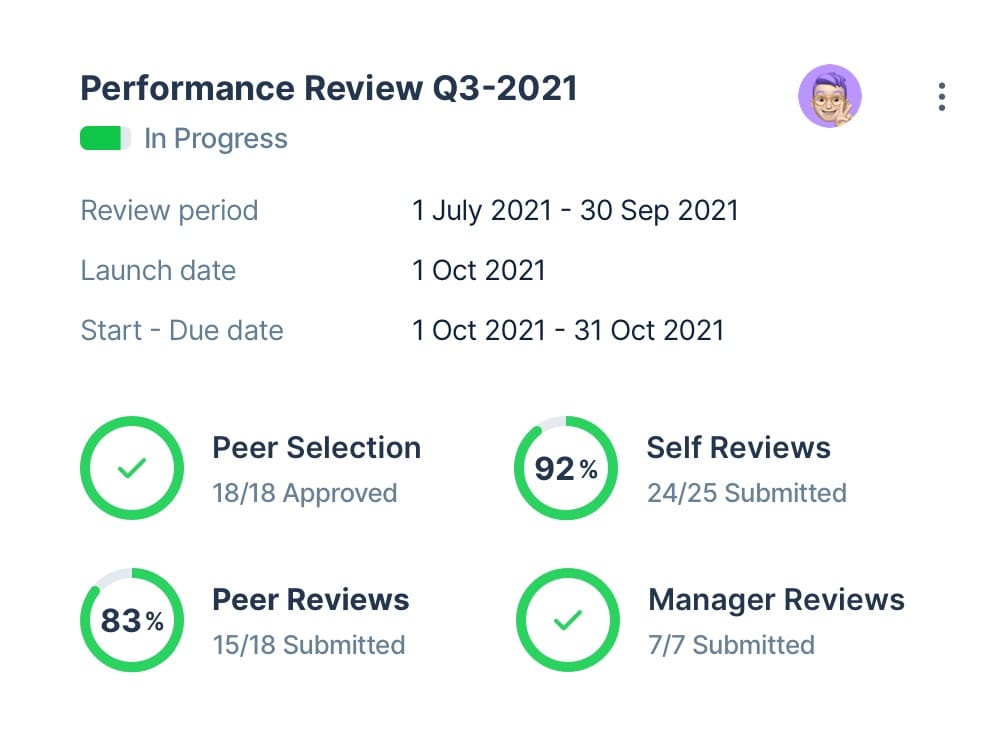
Task: Click the Launch date value 1 Oct 2021
Action: [x=478, y=270]
